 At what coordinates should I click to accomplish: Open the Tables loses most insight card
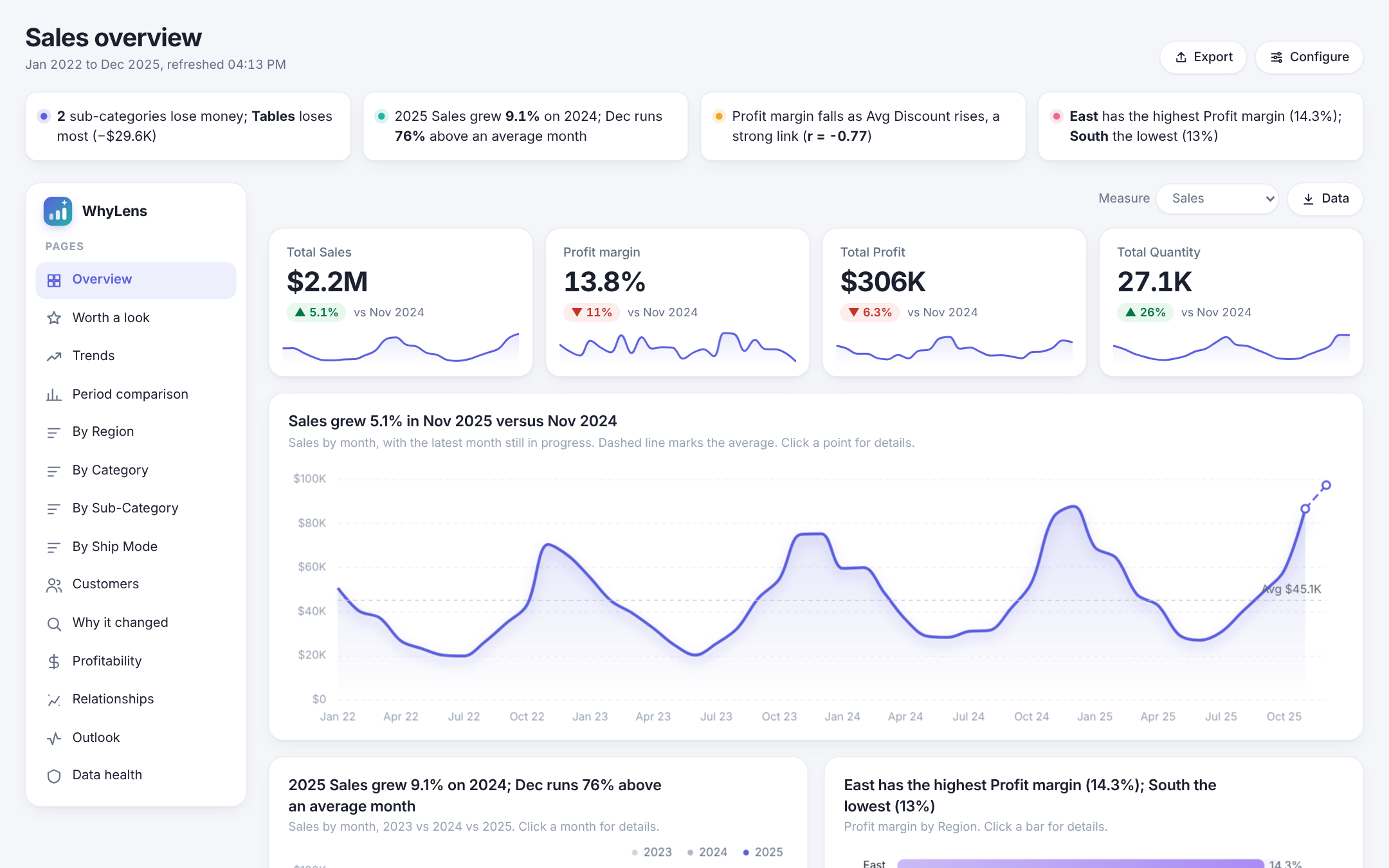(x=188, y=127)
